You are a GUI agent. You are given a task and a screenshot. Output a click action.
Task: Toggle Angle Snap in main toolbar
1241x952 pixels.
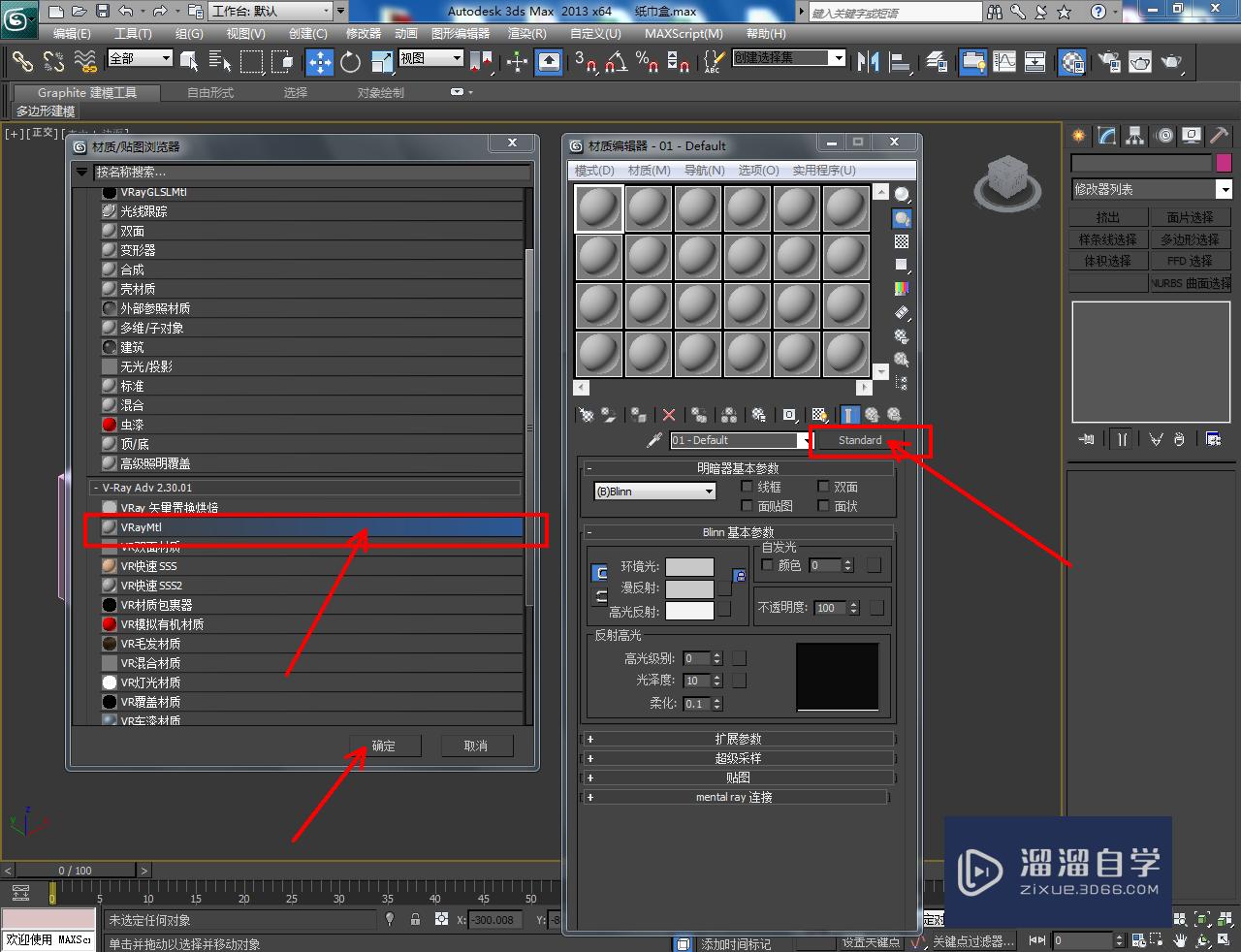[x=616, y=62]
